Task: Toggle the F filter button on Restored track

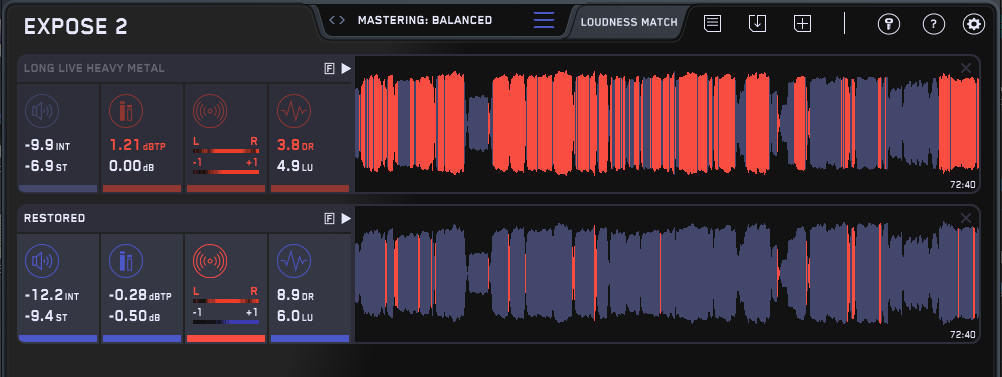Action: [x=330, y=219]
